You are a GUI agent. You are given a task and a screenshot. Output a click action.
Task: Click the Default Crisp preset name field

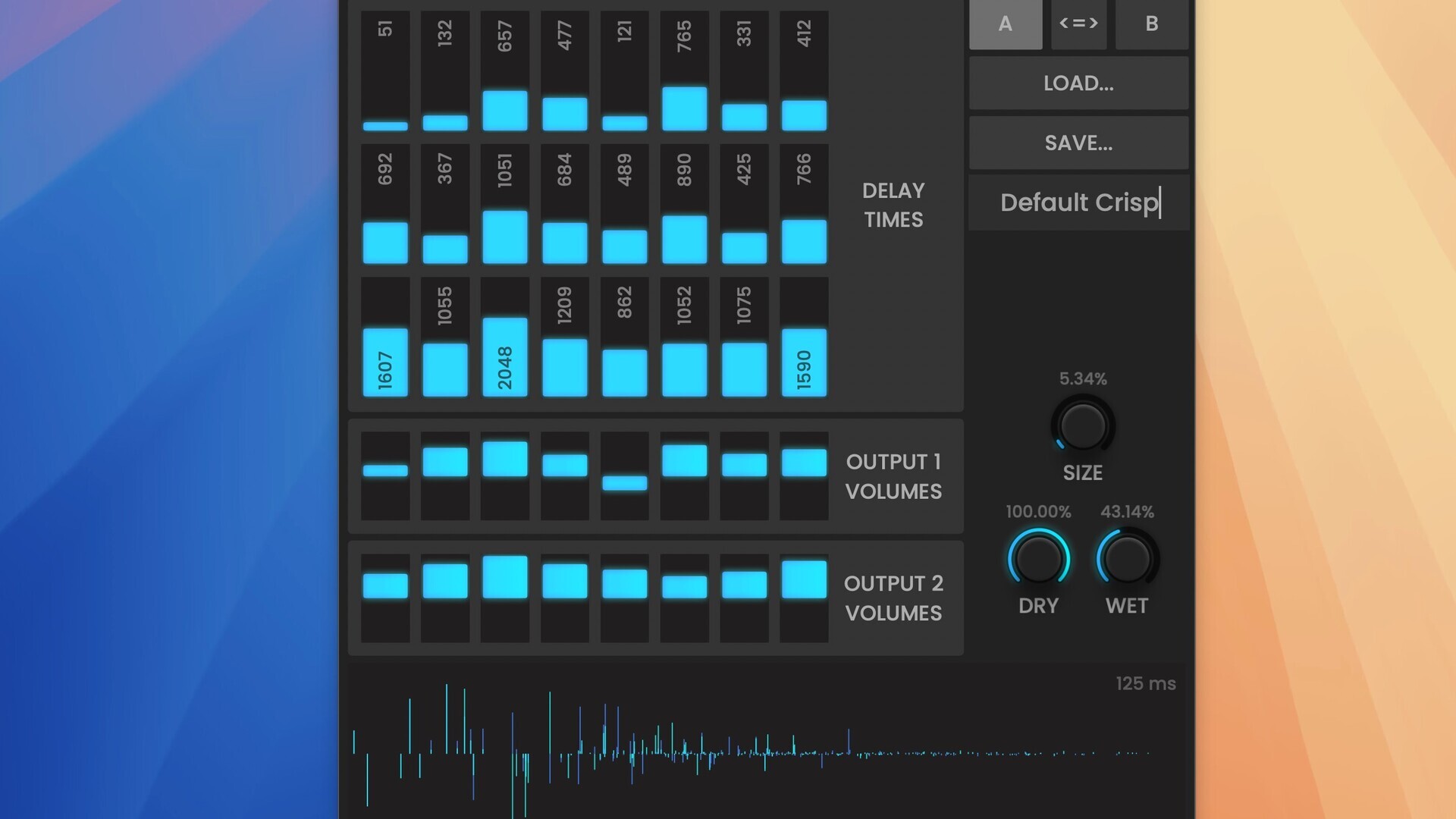1078,202
